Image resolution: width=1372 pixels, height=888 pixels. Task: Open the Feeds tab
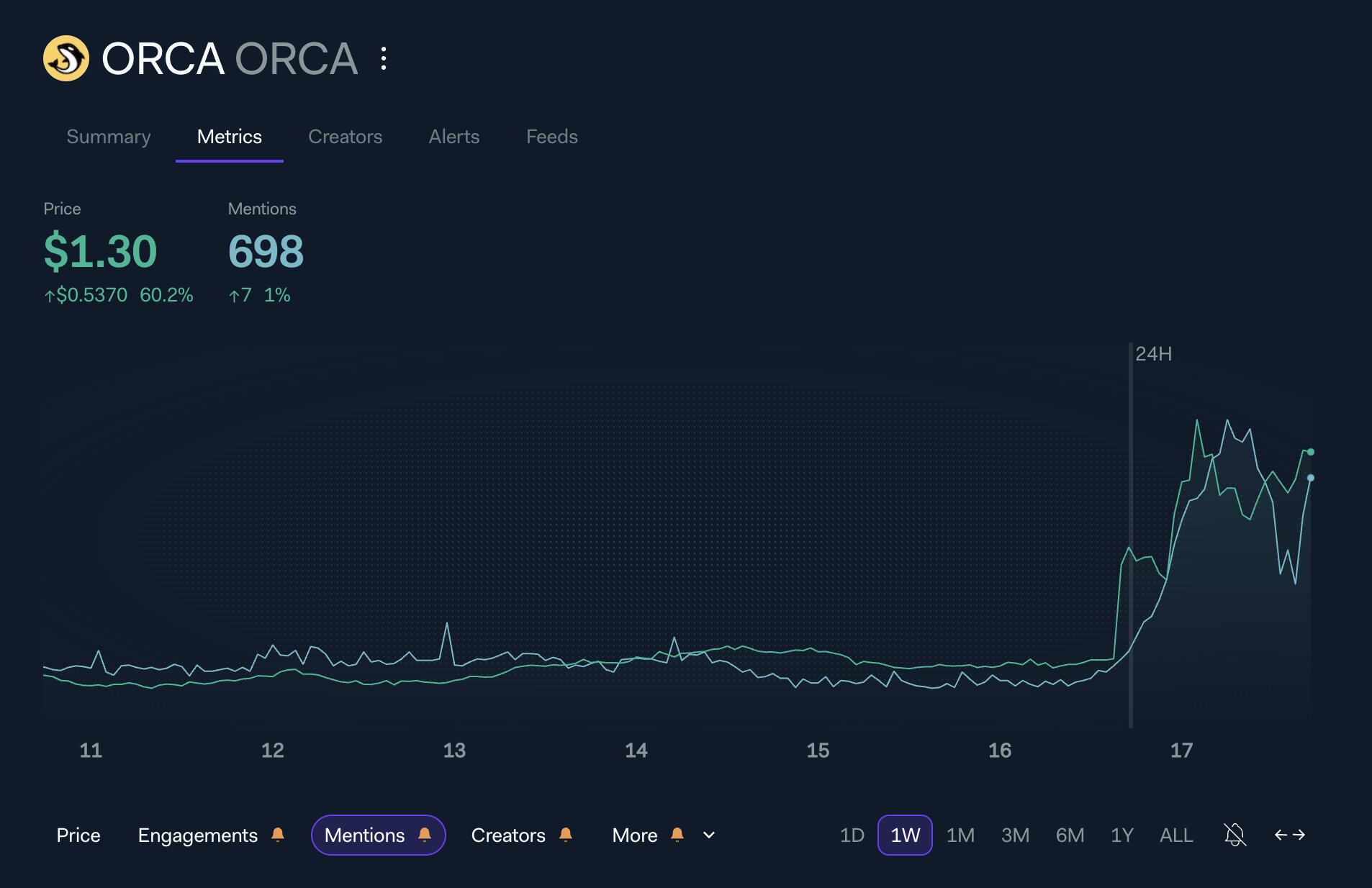[x=551, y=137]
